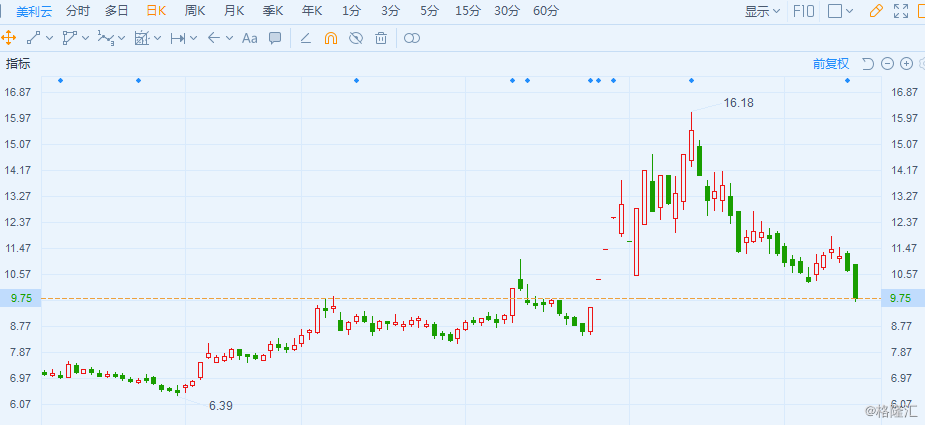The image size is (925, 425).
Task: Zoom in chart with plus icon
Action: pyautogui.click(x=907, y=64)
